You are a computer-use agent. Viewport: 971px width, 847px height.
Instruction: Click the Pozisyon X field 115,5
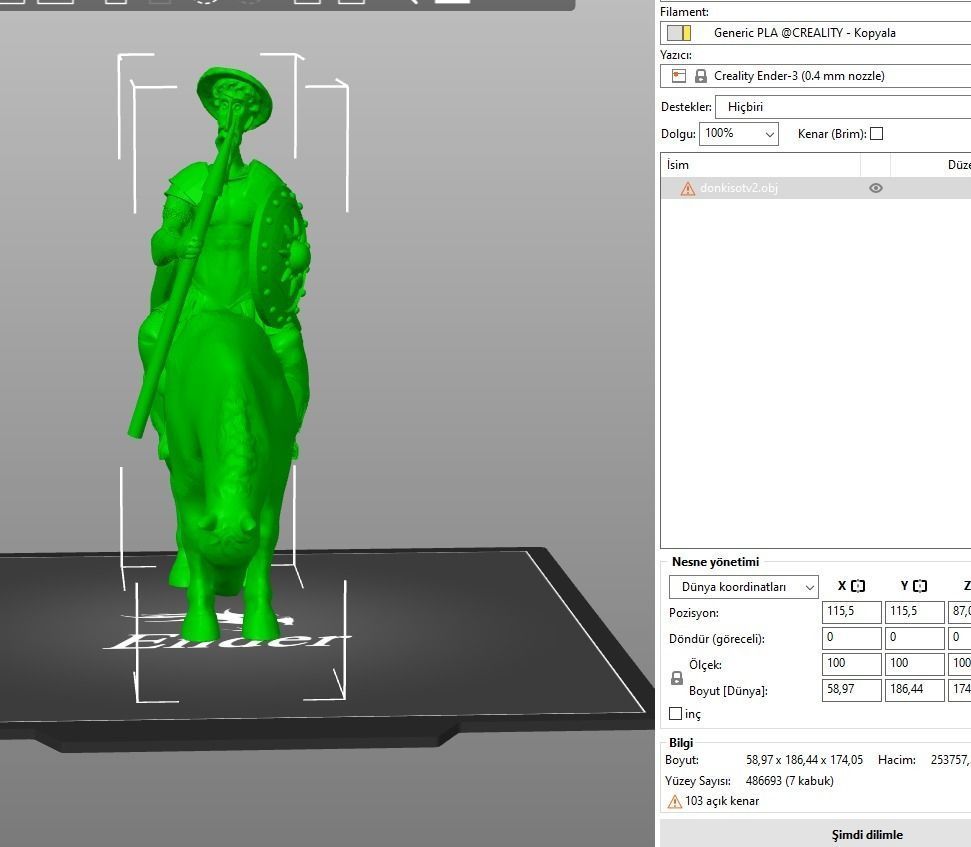point(851,612)
